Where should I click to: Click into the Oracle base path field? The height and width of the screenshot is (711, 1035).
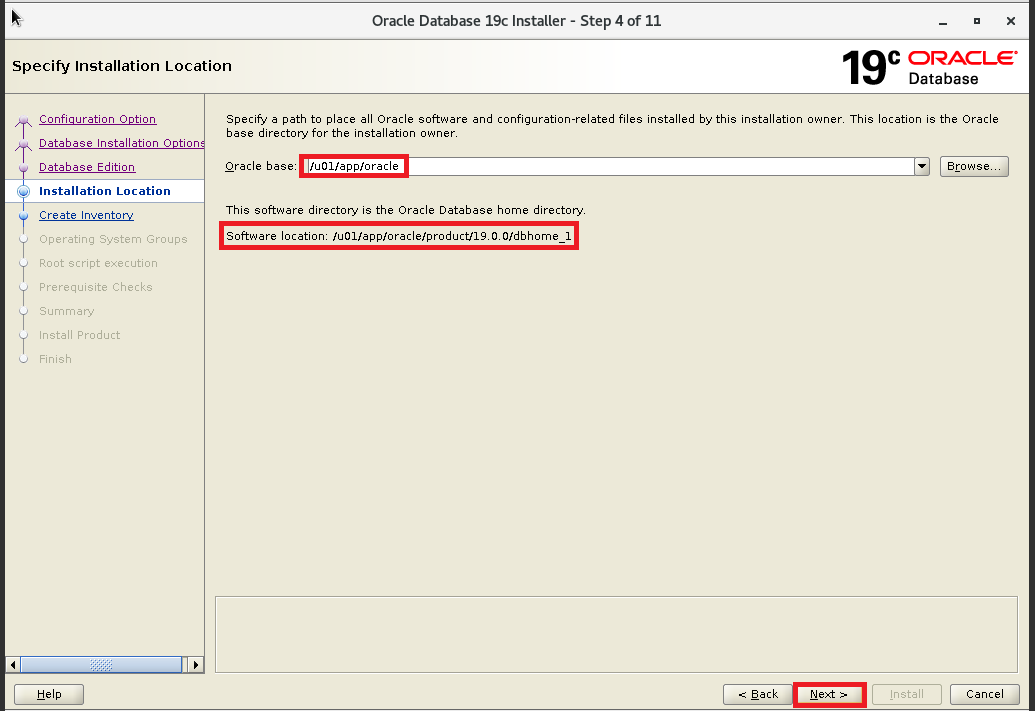609,166
